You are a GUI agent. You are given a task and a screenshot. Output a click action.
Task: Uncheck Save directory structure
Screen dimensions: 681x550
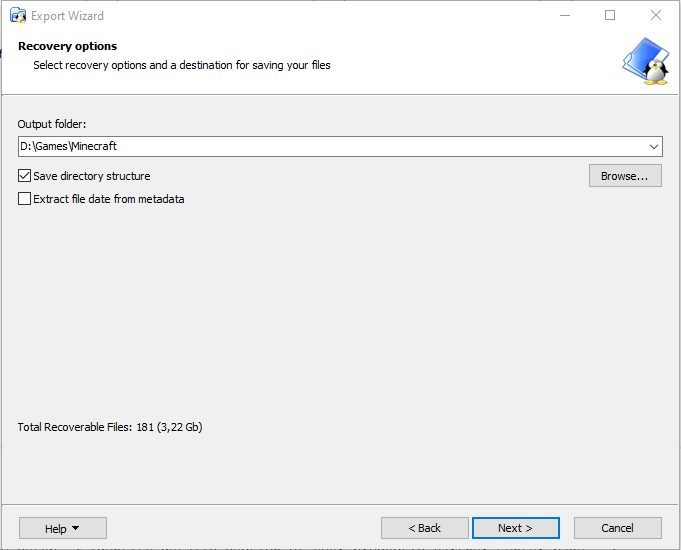[x=25, y=176]
